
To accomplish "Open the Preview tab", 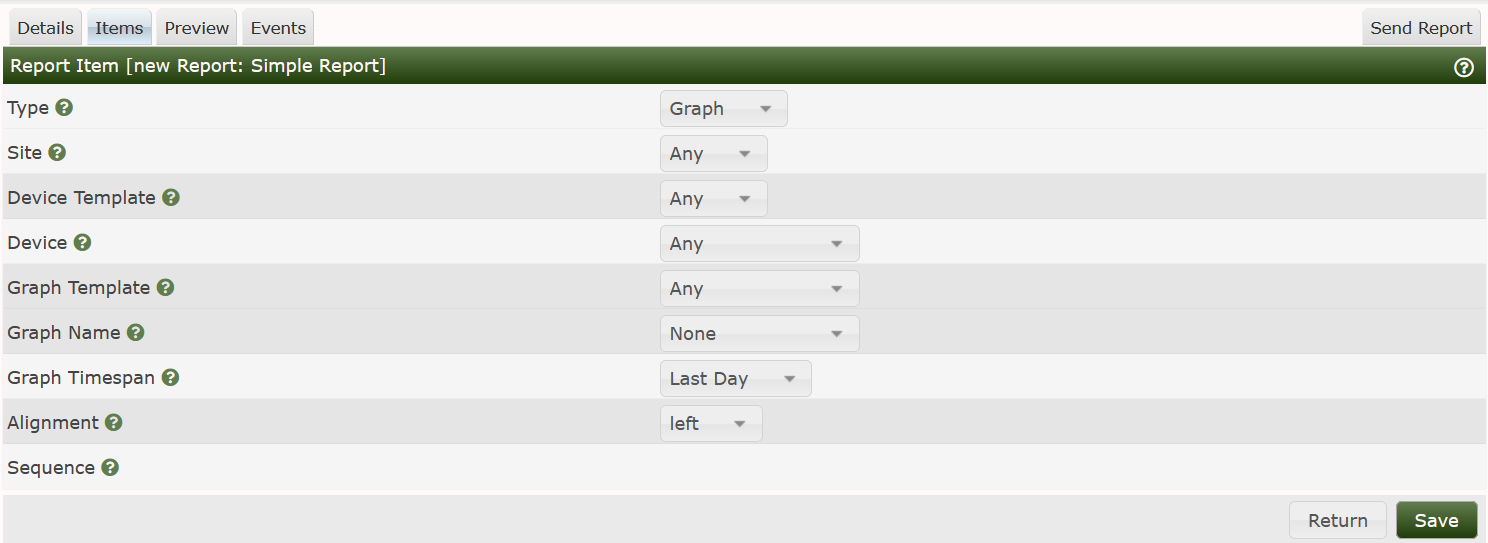I will click(x=197, y=28).
